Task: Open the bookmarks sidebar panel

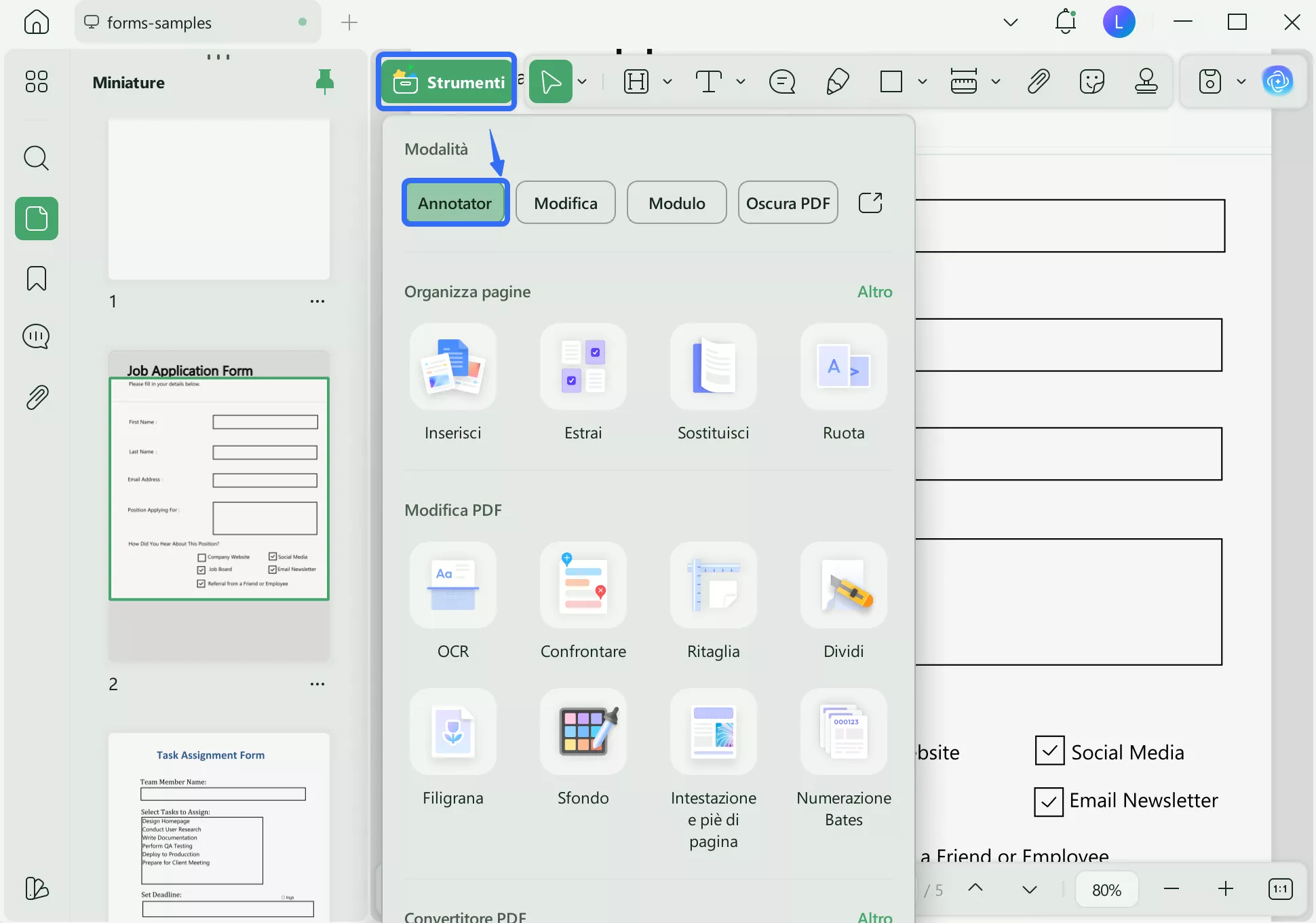Action: coord(37,278)
